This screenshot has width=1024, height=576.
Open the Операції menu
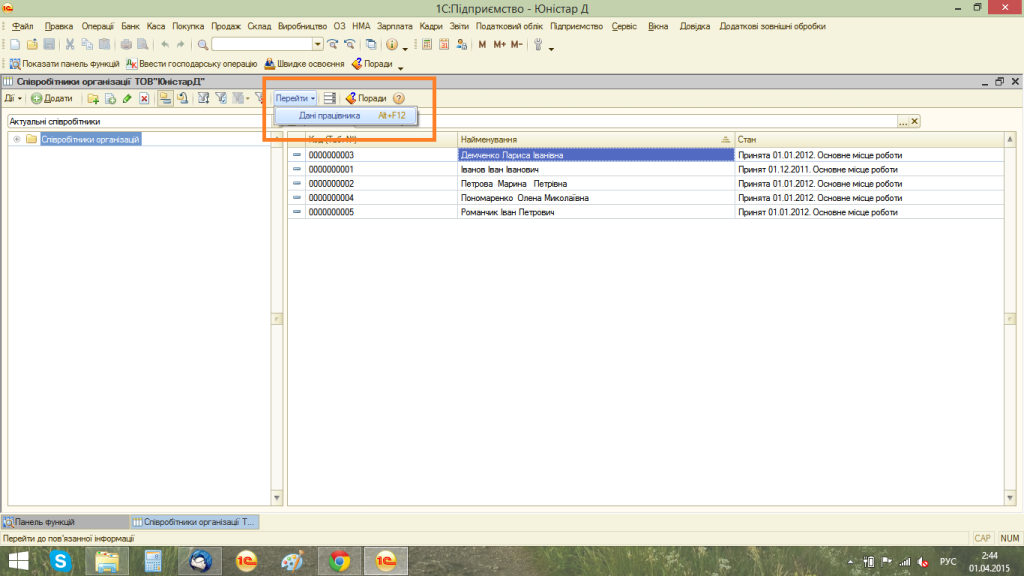click(x=97, y=26)
